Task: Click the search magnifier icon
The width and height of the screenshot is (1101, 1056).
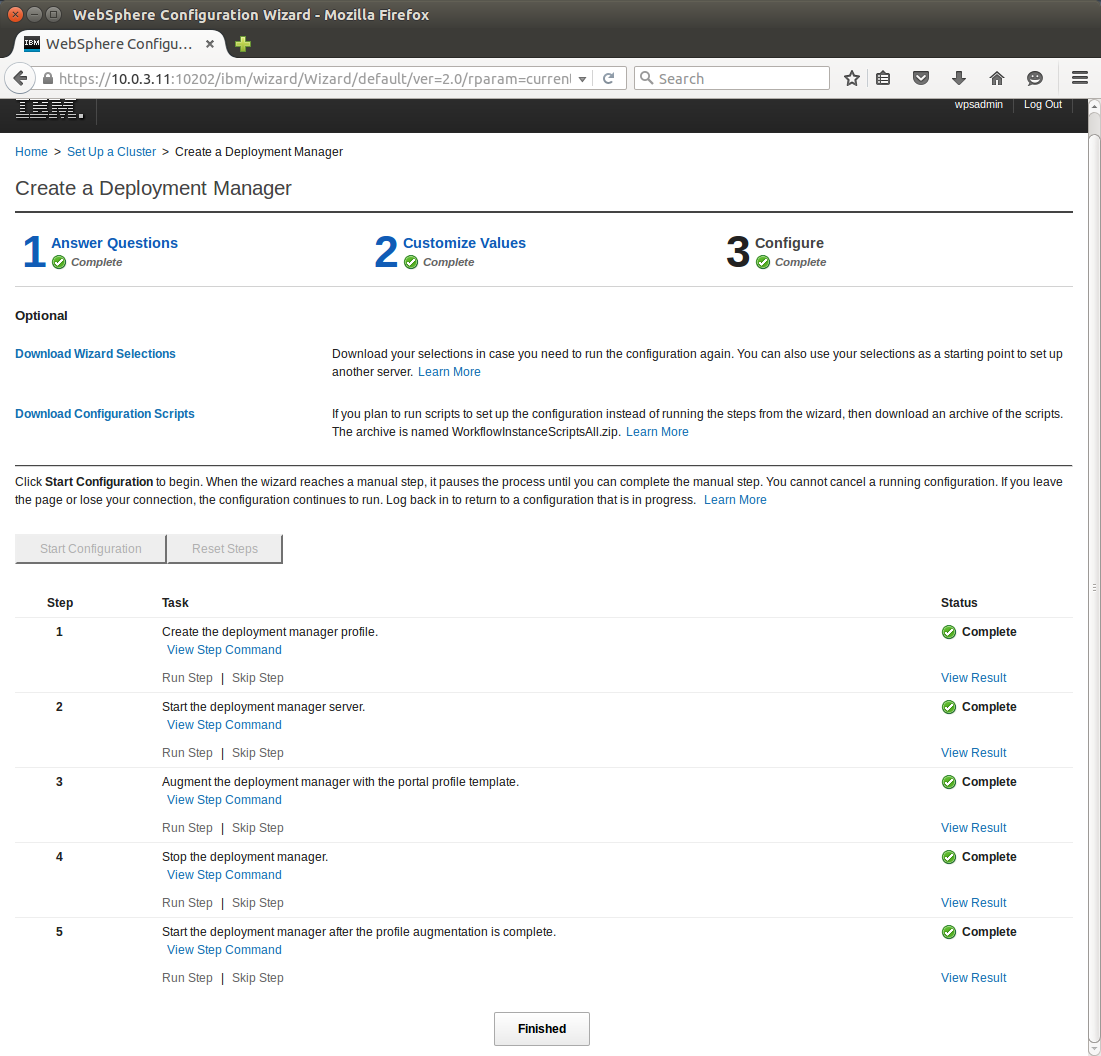Action: click(647, 78)
